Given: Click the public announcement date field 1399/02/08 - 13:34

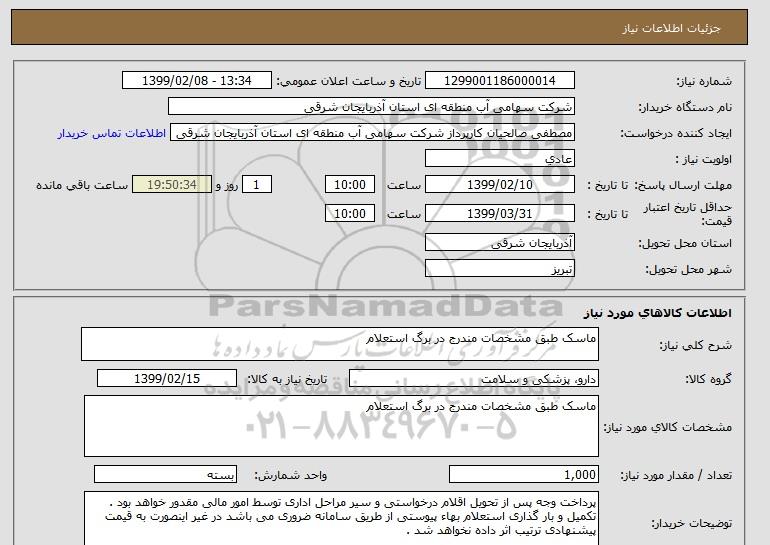Looking at the screenshot, I should click(x=196, y=81).
